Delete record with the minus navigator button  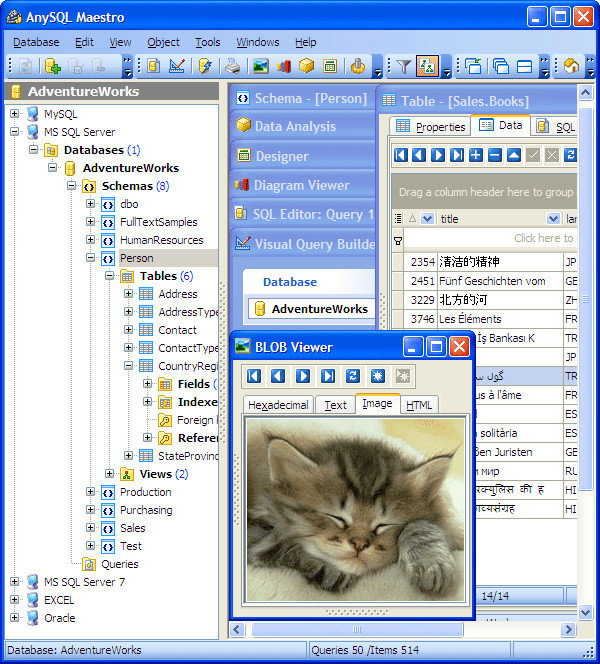495,155
